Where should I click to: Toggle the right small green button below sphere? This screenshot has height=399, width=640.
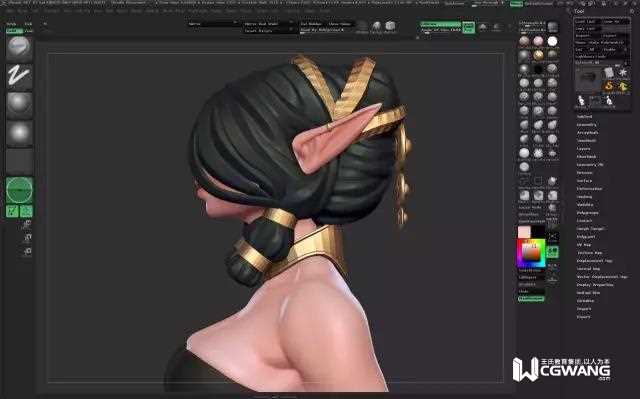[x=26, y=211]
